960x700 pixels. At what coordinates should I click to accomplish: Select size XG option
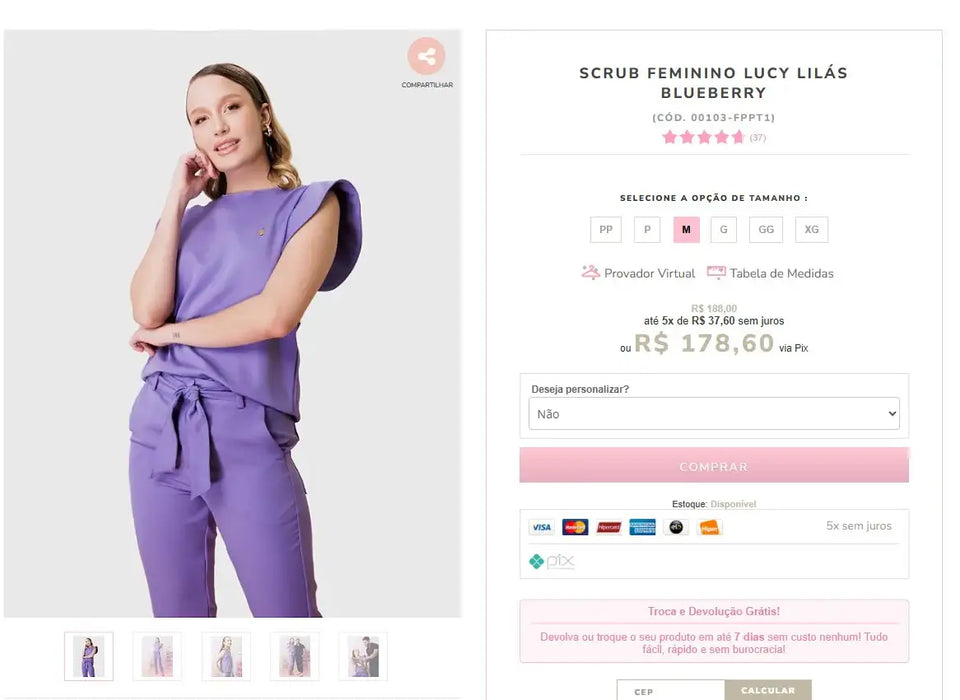(811, 229)
